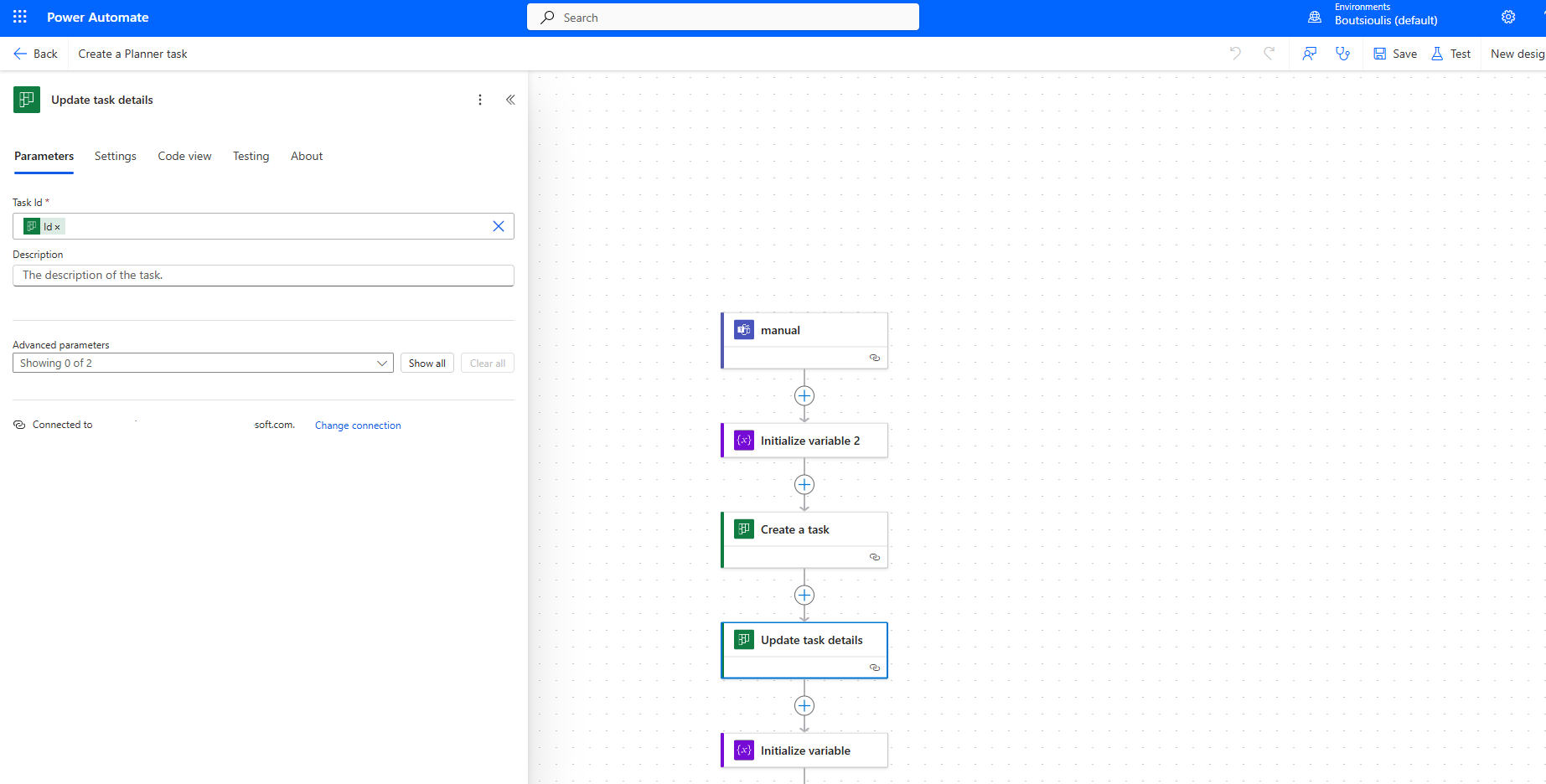The image size is (1546, 784).
Task: Insert a step below Update task details
Action: (804, 706)
